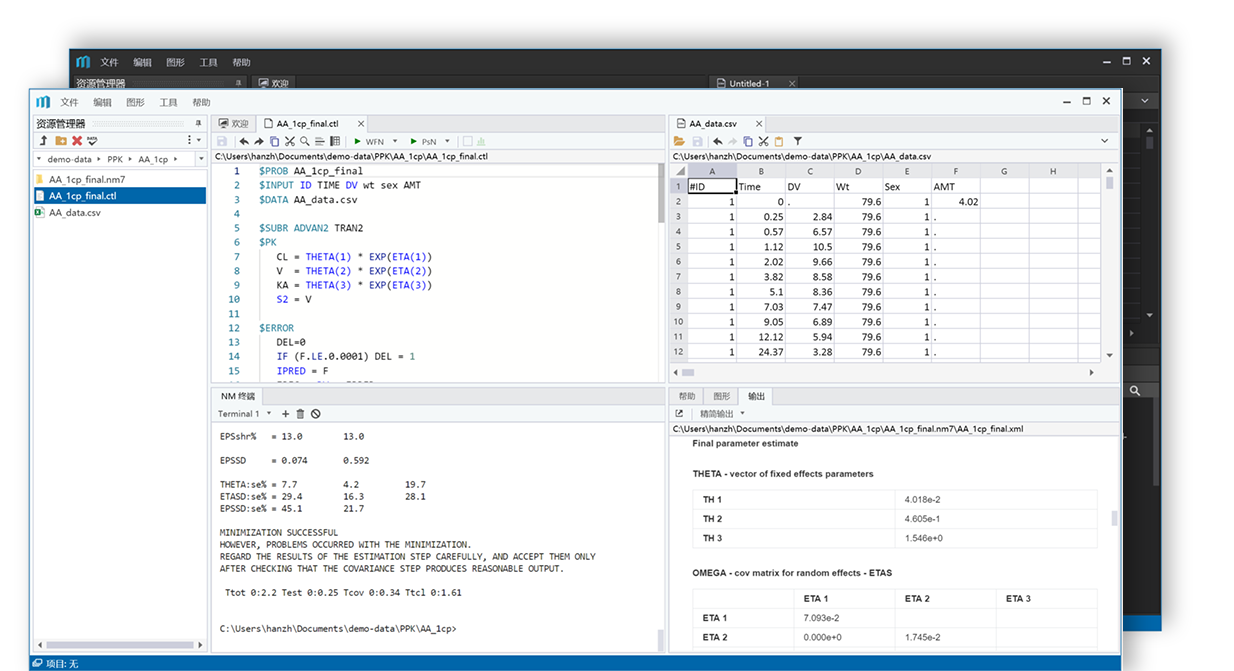Open the dropdown arrow next to WFN

[x=395, y=141]
